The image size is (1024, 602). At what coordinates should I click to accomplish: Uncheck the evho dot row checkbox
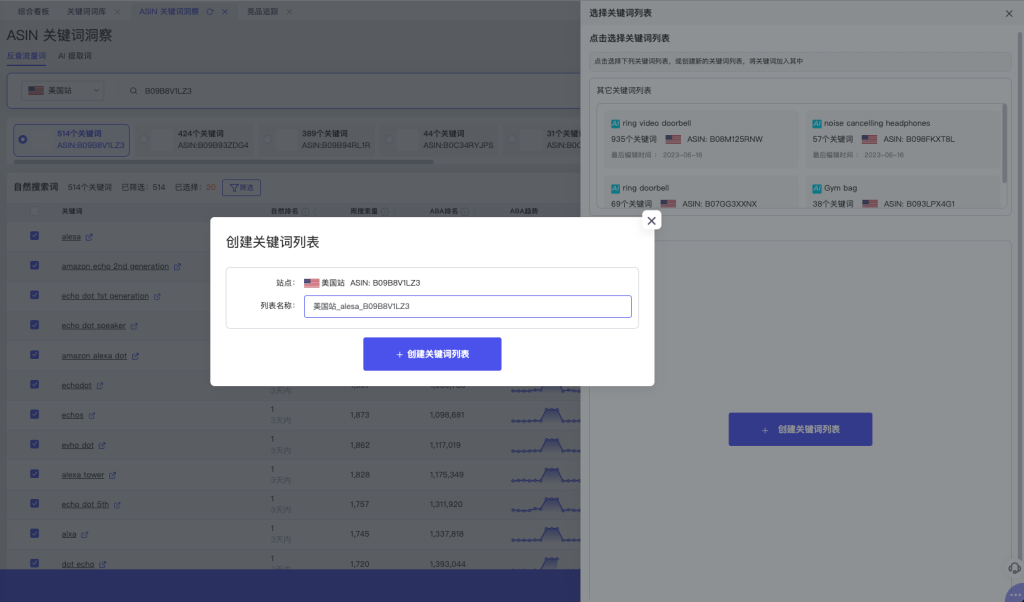click(35, 444)
